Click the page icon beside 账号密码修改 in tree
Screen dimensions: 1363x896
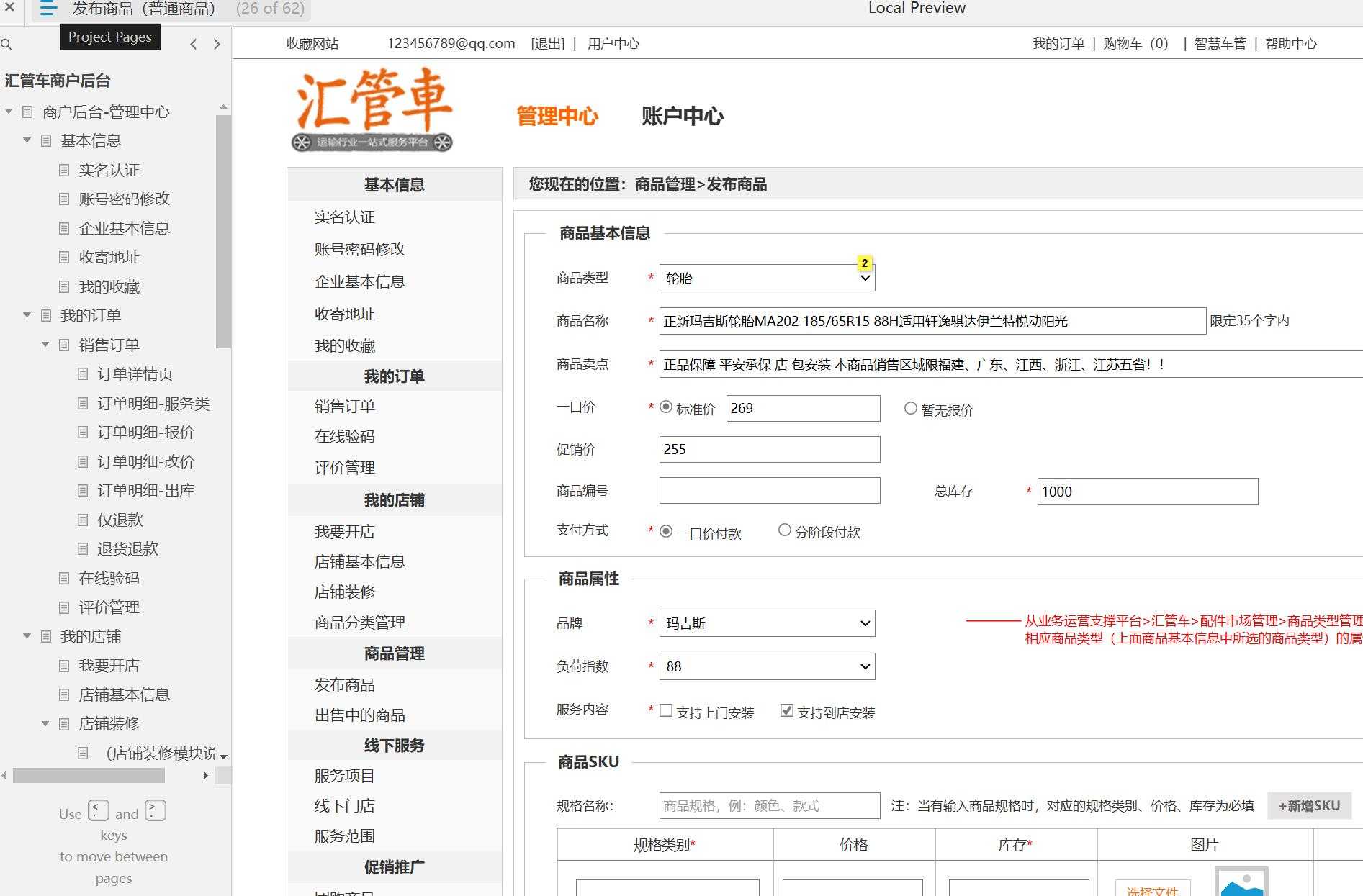(64, 199)
